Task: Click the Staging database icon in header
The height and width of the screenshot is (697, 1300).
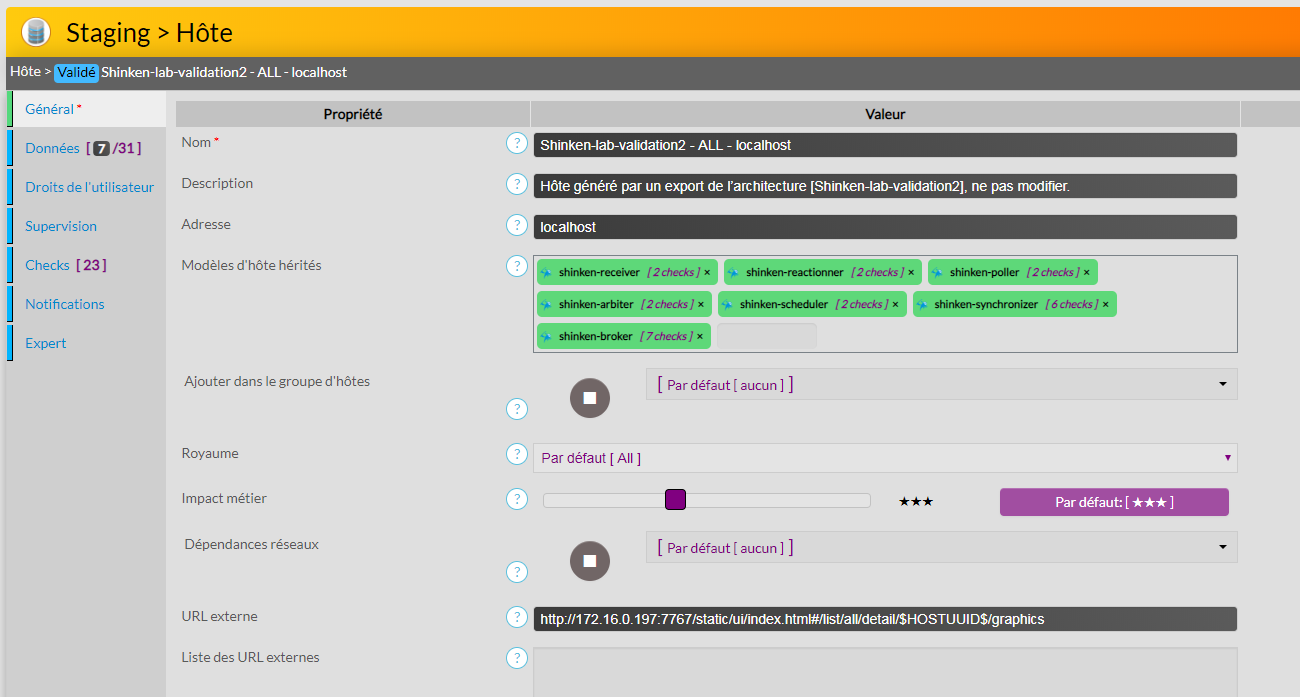Action: [36, 32]
